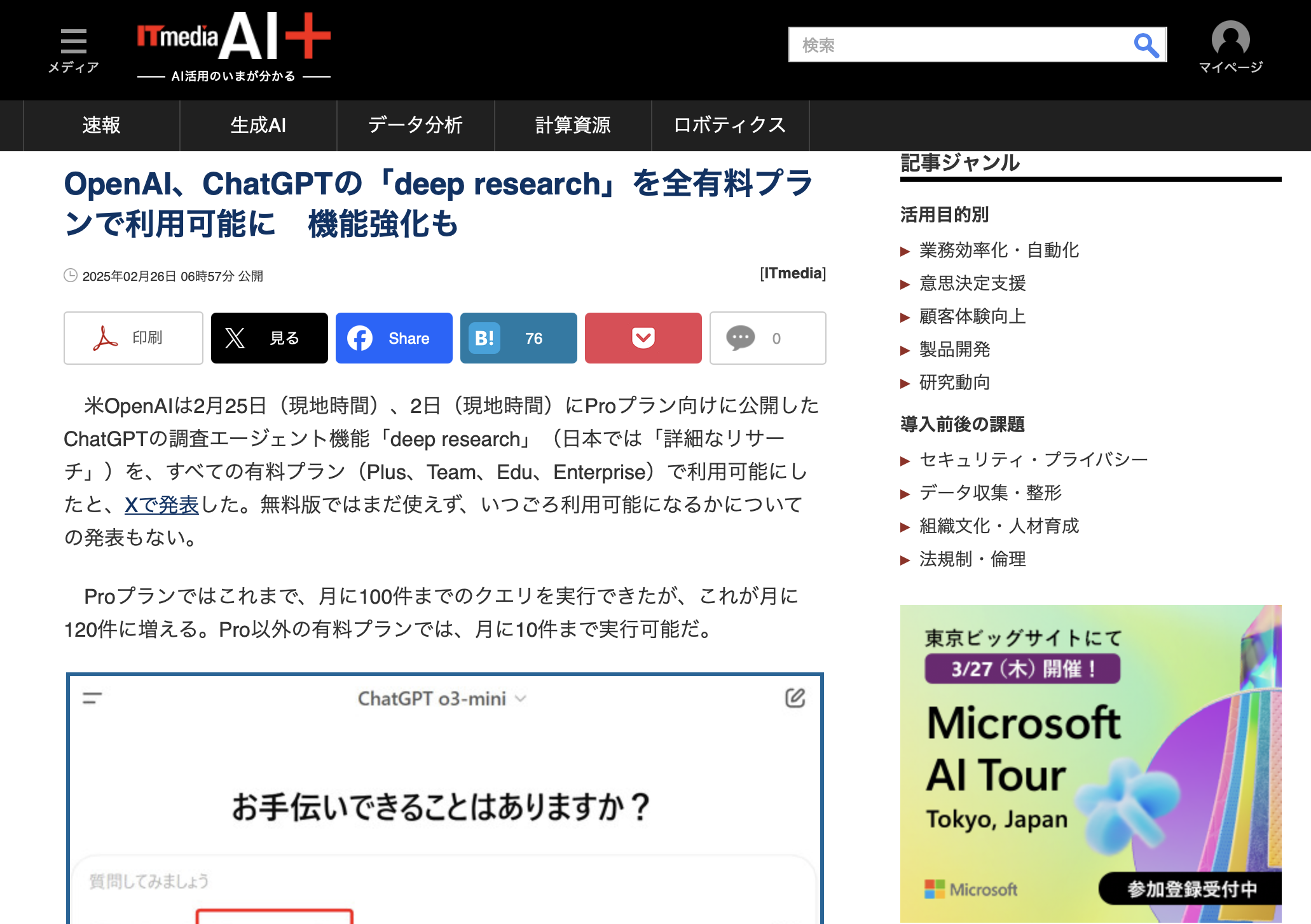
Task: Click the ChatGPT o3-mini model dropdown in screenshot
Action: click(x=443, y=698)
